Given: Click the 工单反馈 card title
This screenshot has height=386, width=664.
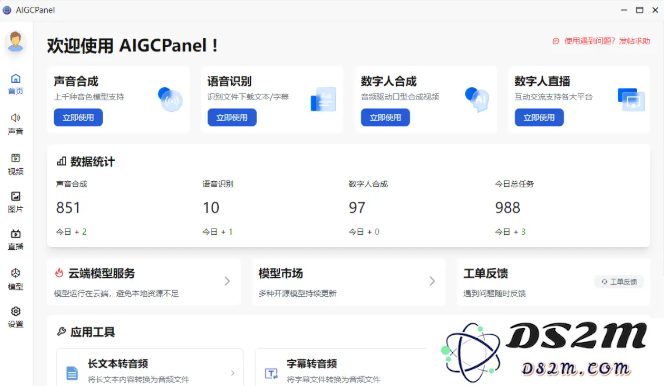Looking at the screenshot, I should pyautogui.click(x=486, y=273).
